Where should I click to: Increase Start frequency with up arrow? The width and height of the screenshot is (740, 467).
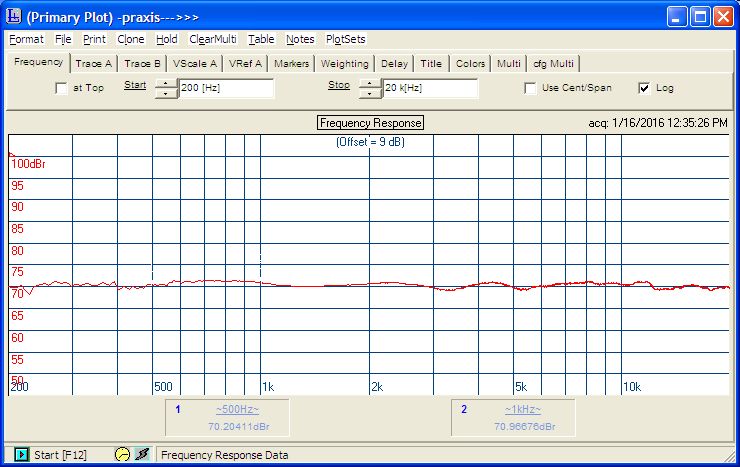tap(166, 83)
